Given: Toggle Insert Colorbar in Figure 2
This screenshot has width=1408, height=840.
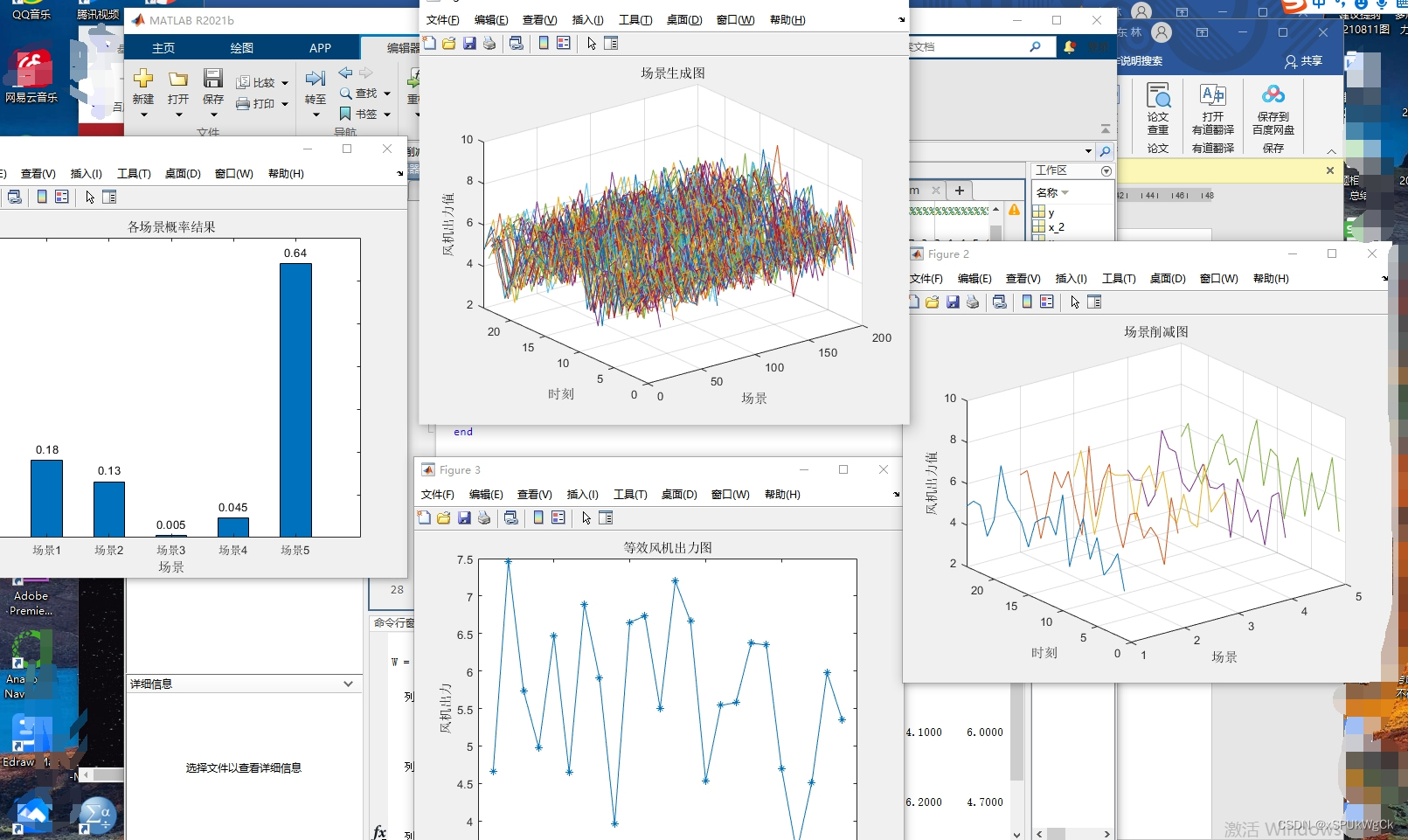Looking at the screenshot, I should pos(1027,302).
